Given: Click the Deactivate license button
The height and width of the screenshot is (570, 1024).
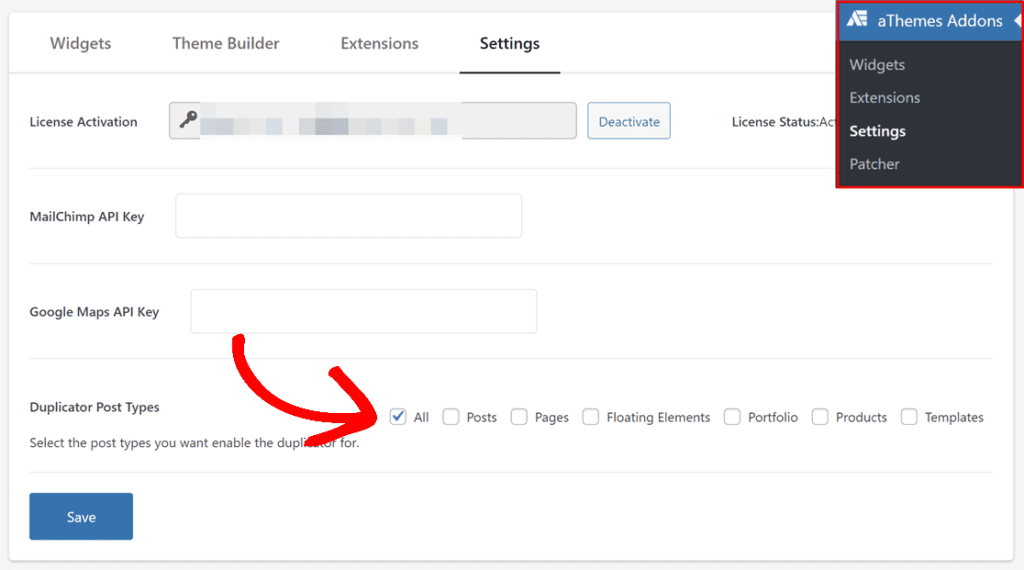Looking at the screenshot, I should point(629,121).
